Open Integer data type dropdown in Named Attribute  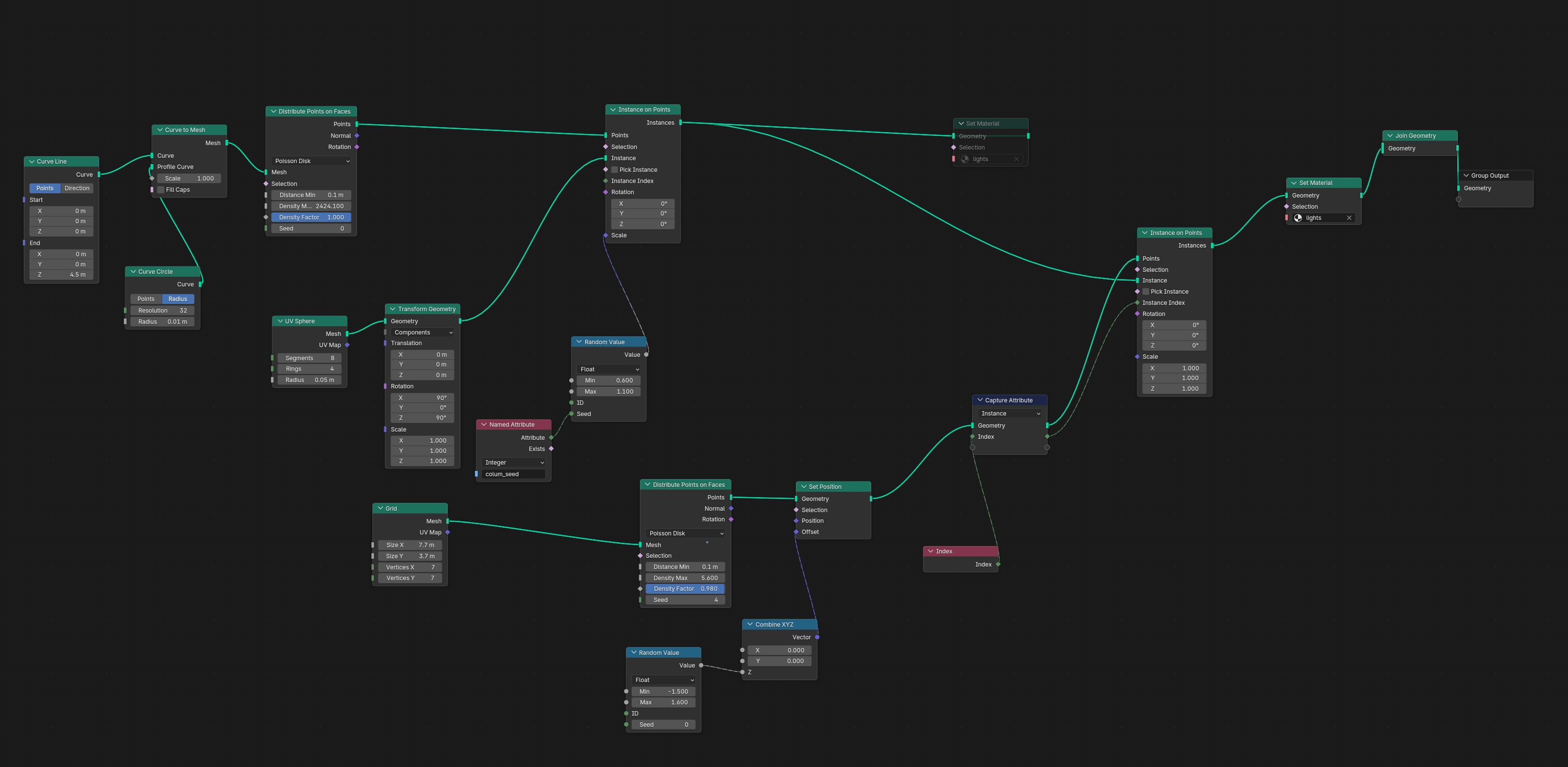click(x=514, y=463)
